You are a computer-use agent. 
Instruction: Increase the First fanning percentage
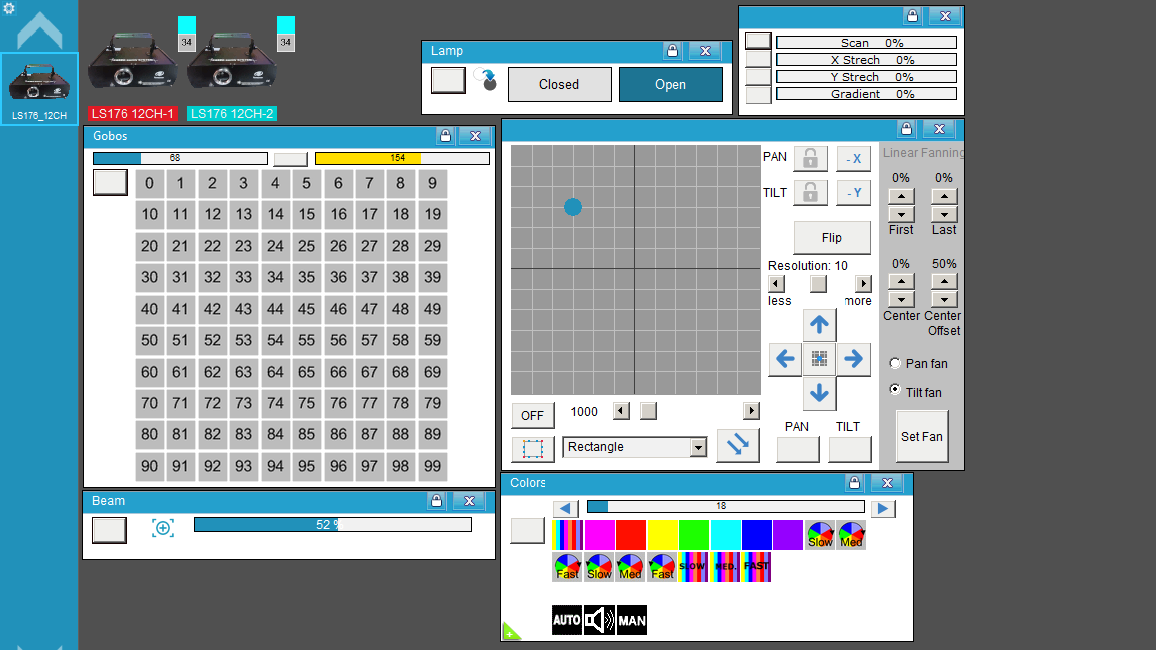coord(901,196)
